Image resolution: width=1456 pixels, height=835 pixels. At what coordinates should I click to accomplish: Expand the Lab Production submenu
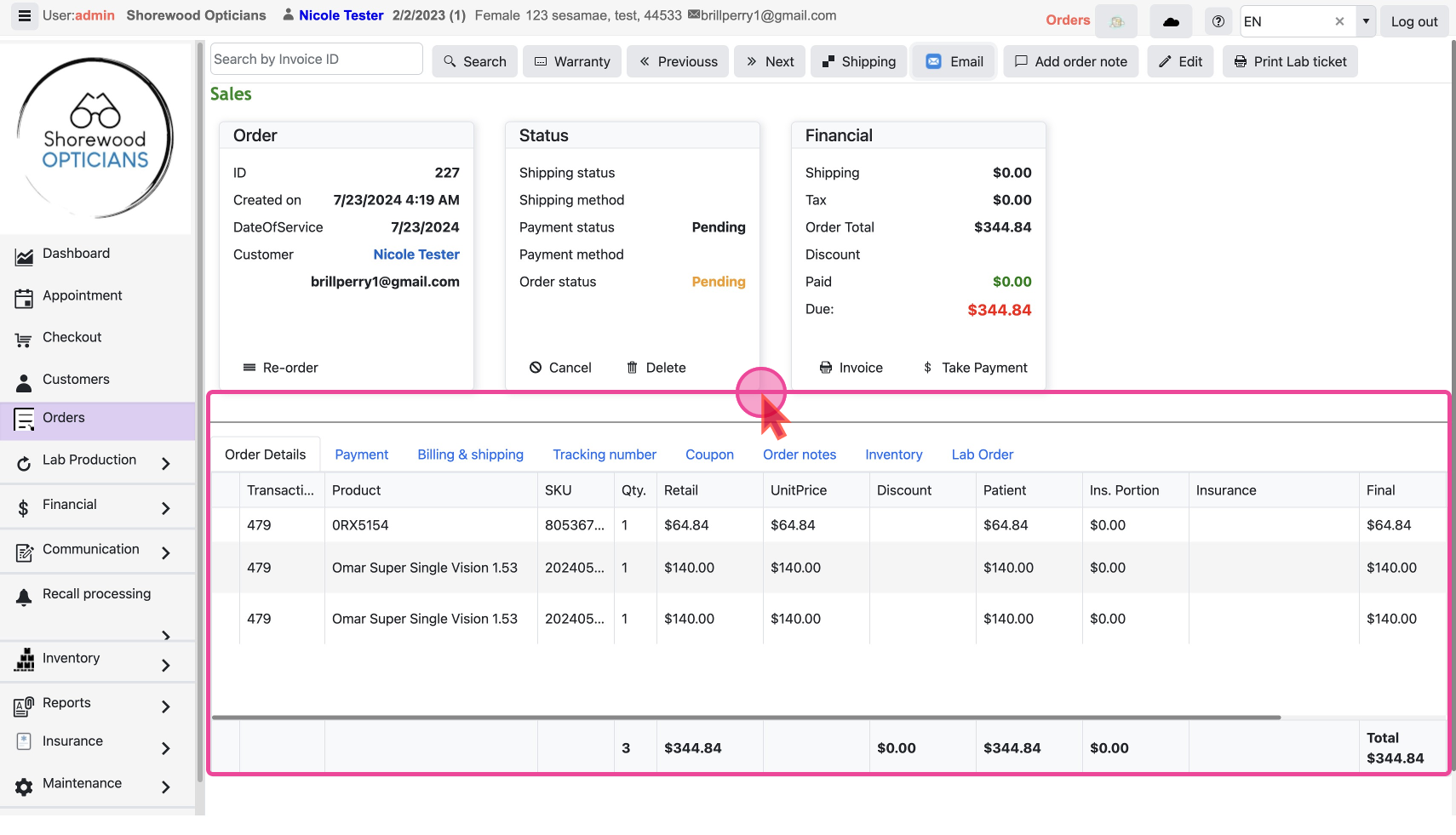pos(165,463)
